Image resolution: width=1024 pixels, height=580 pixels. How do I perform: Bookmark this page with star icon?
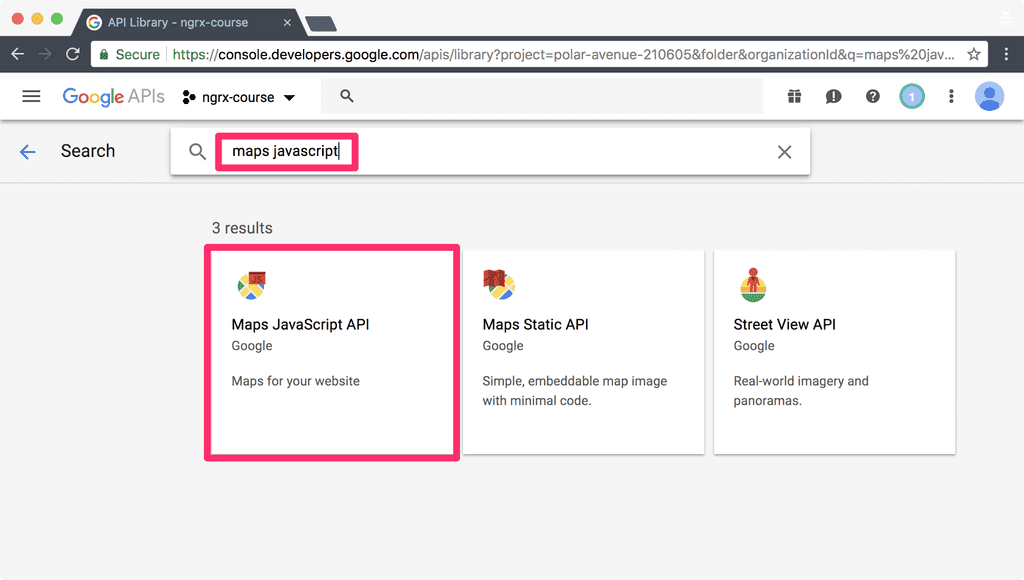[974, 54]
